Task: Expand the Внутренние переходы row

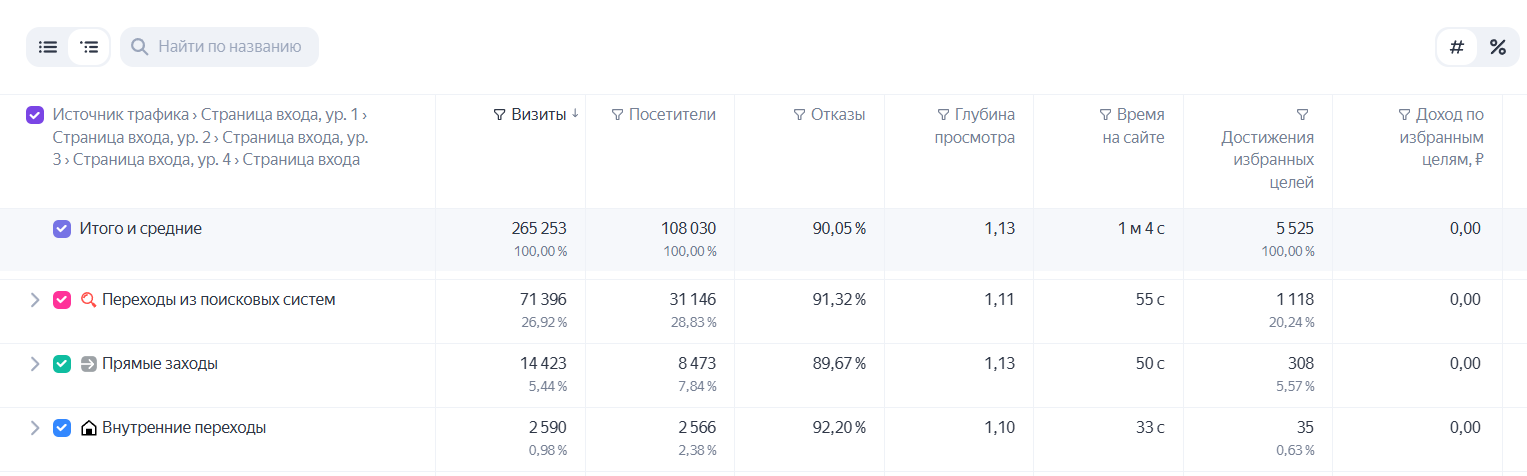Action: click(34, 428)
